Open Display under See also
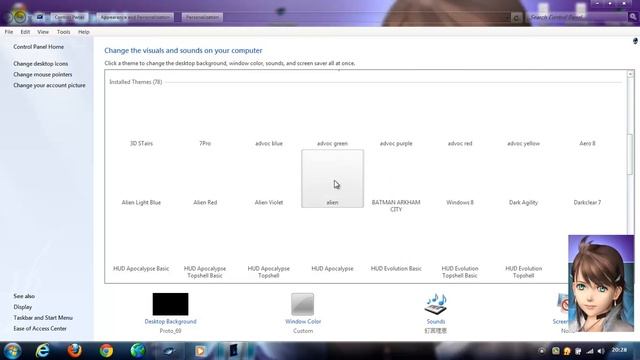This screenshot has width=640, height=360. [22, 307]
